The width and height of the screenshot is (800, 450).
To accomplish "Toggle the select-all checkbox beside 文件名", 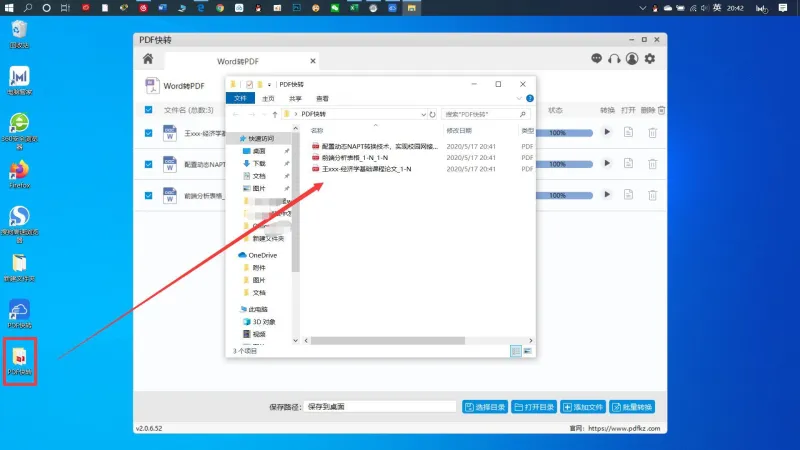I will tap(148, 110).
